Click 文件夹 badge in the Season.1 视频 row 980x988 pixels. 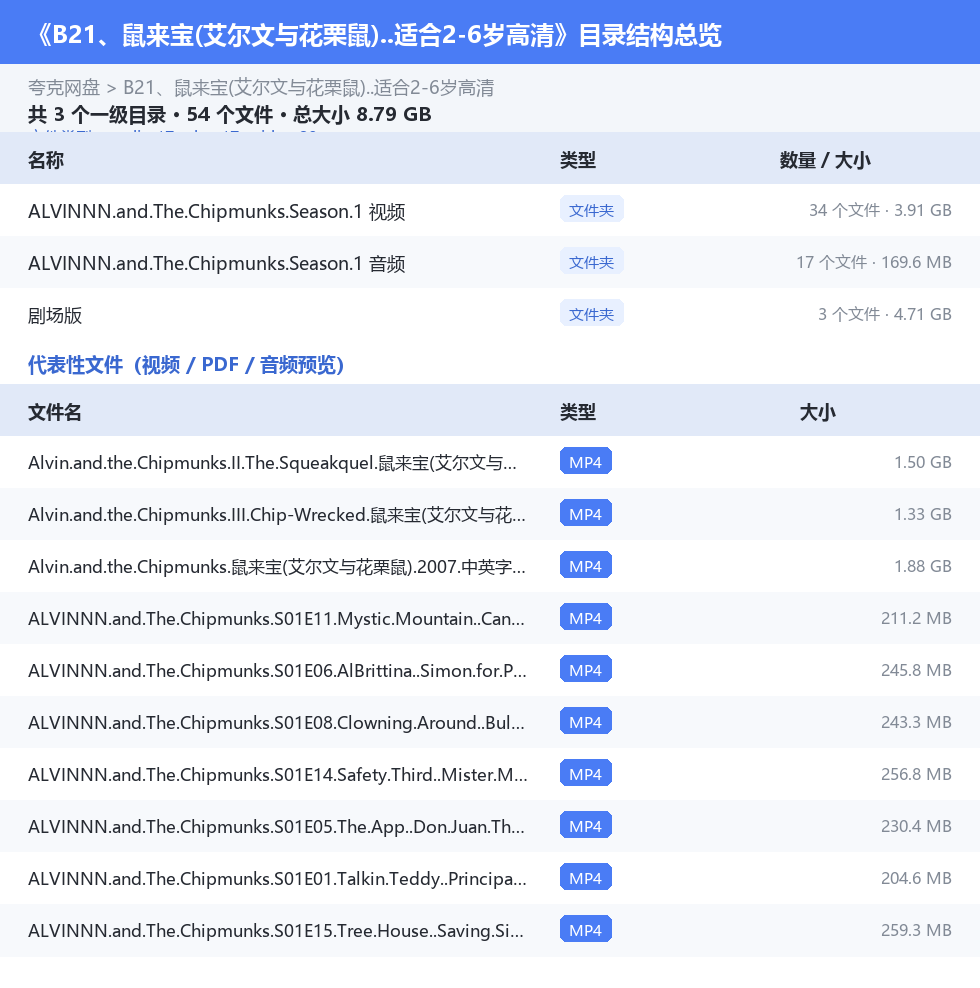click(591, 209)
